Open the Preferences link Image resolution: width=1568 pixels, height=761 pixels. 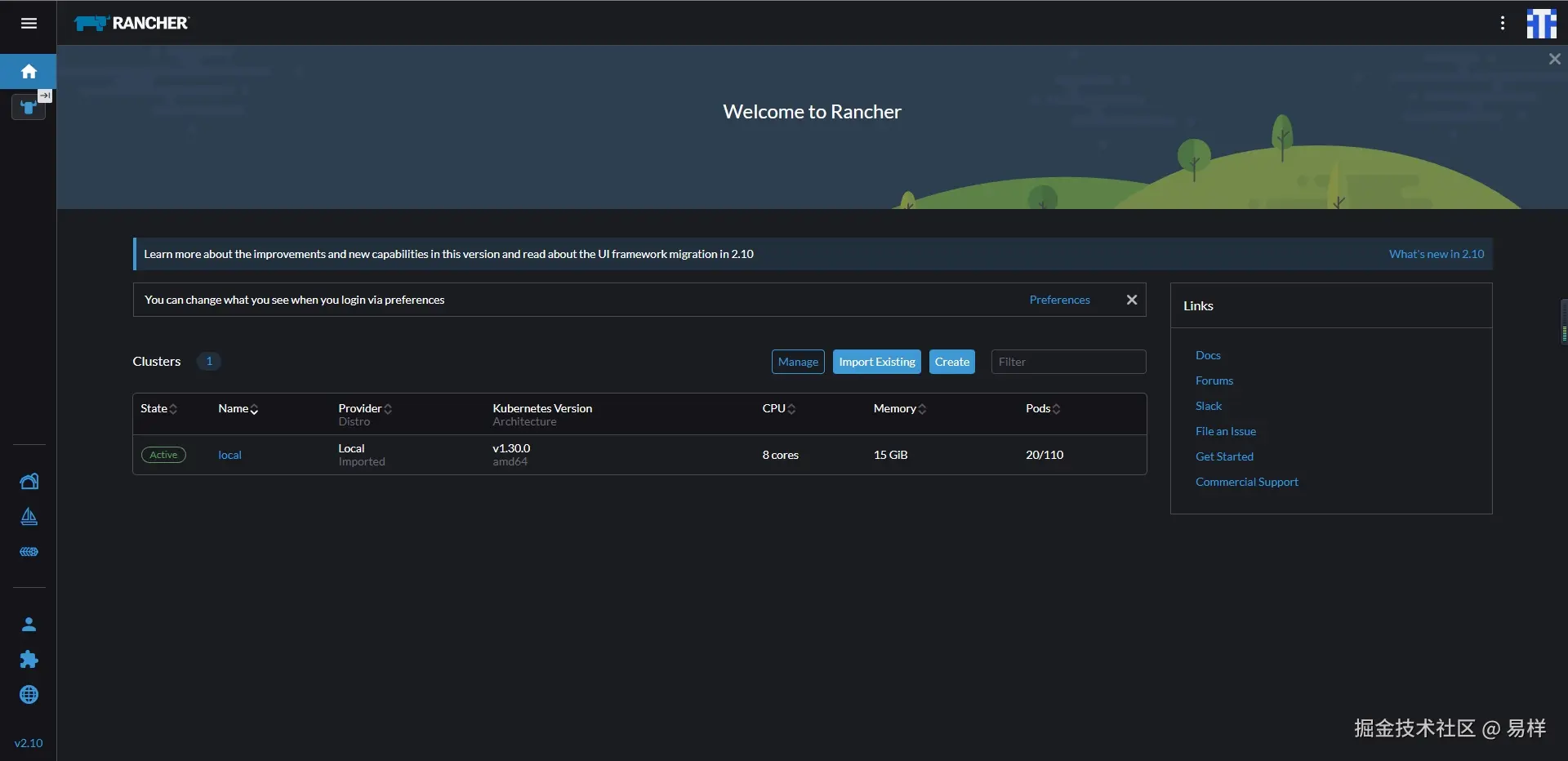click(x=1059, y=300)
